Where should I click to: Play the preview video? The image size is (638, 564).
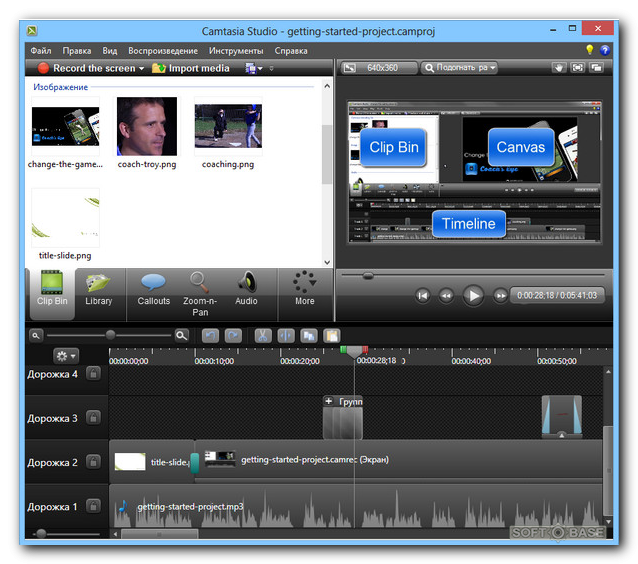tap(473, 295)
